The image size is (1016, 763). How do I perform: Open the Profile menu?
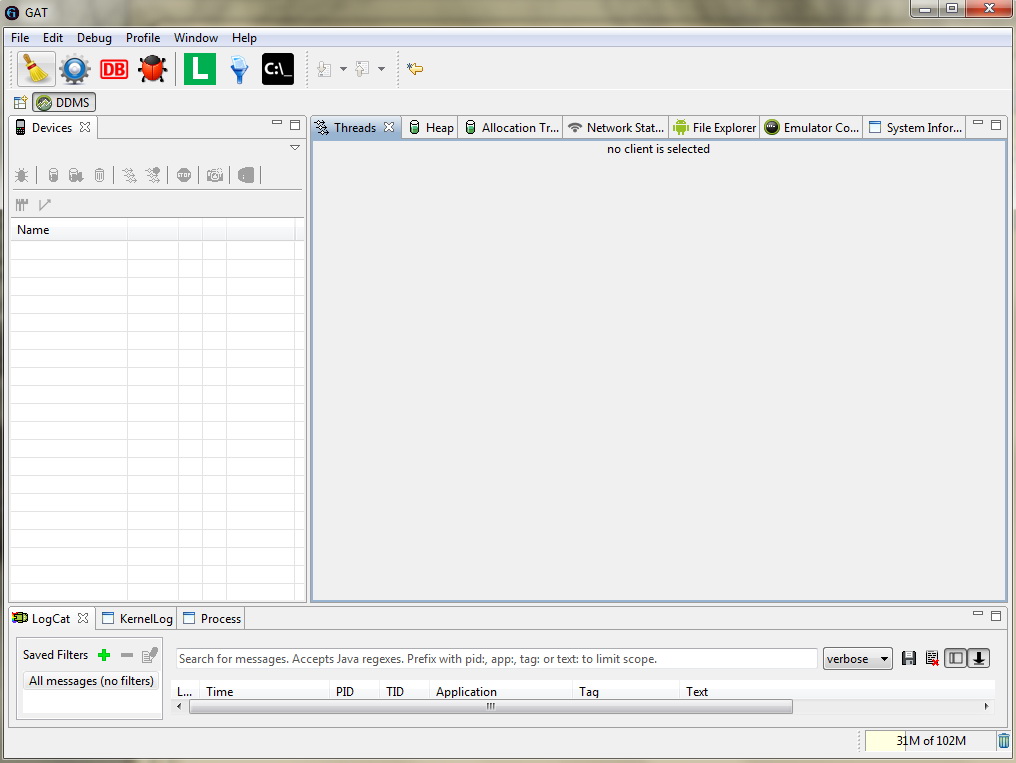[x=143, y=38]
